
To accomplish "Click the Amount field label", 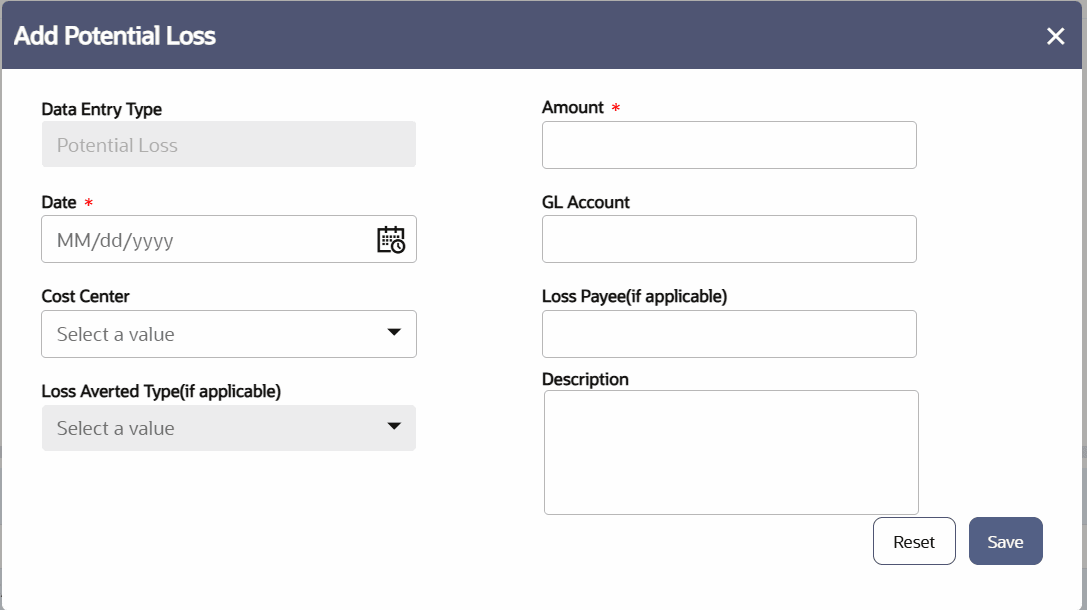I will click(x=573, y=107).
